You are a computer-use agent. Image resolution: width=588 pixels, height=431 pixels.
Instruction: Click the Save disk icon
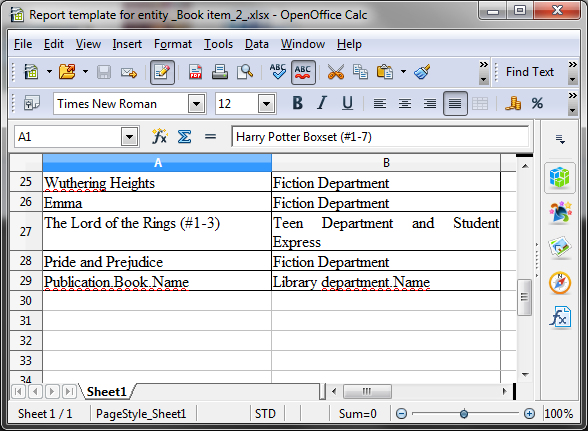click(x=104, y=72)
